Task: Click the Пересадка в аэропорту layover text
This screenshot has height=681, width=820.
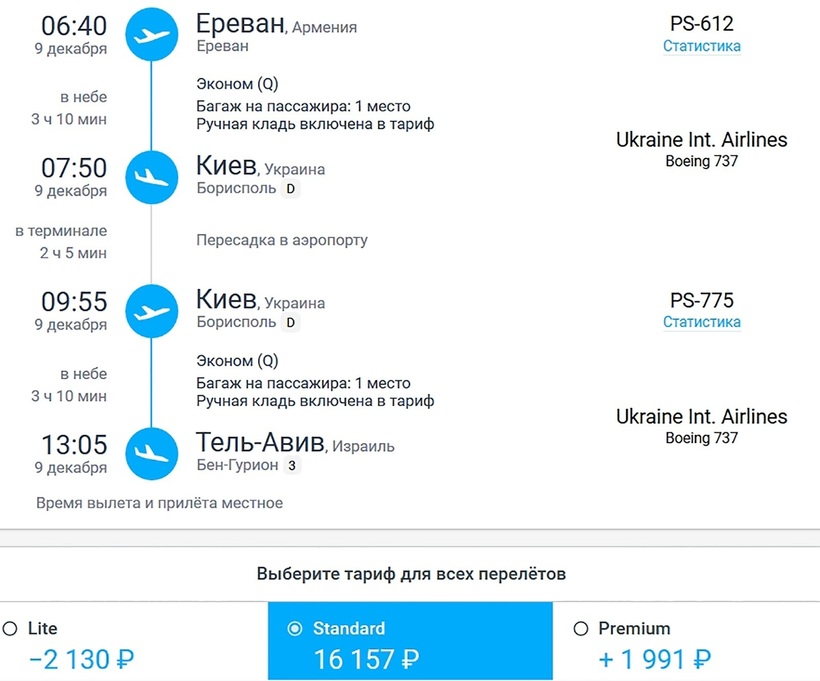Action: pyautogui.click(x=282, y=240)
